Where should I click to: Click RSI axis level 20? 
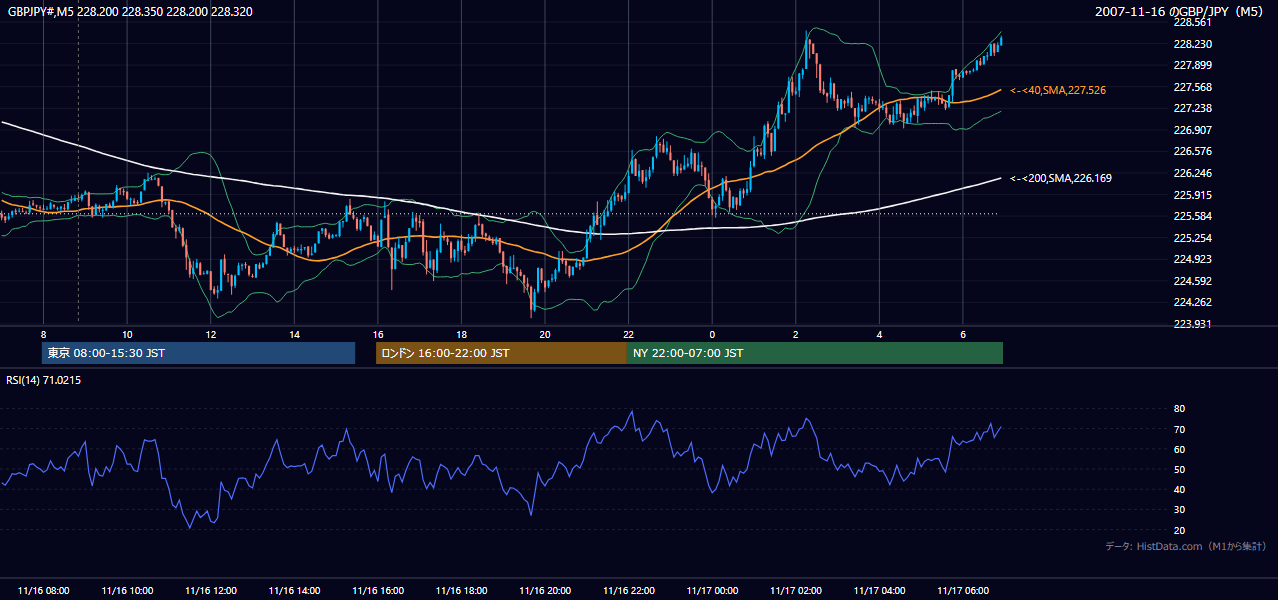(x=1179, y=530)
